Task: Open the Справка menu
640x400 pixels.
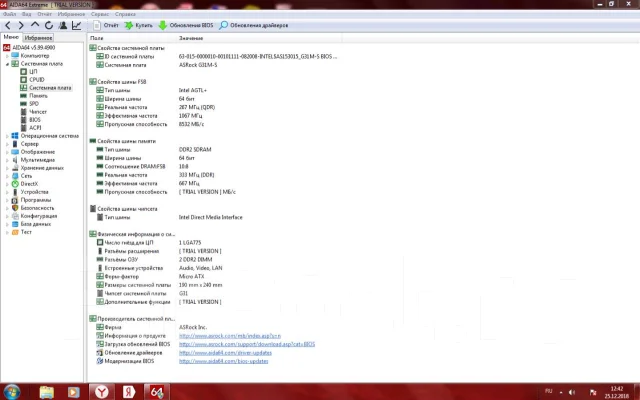Action: (x=125, y=14)
